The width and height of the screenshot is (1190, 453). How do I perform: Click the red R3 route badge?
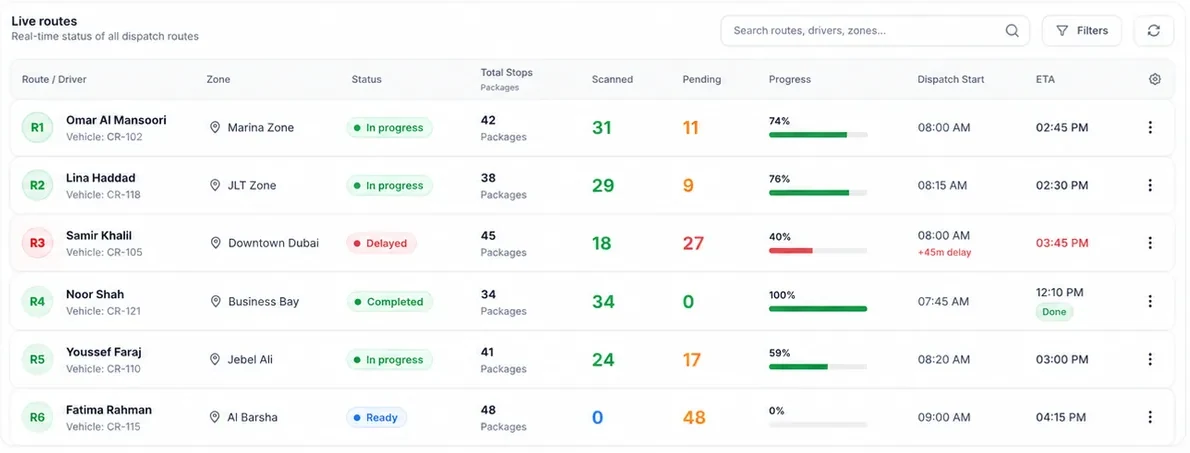tap(37, 243)
